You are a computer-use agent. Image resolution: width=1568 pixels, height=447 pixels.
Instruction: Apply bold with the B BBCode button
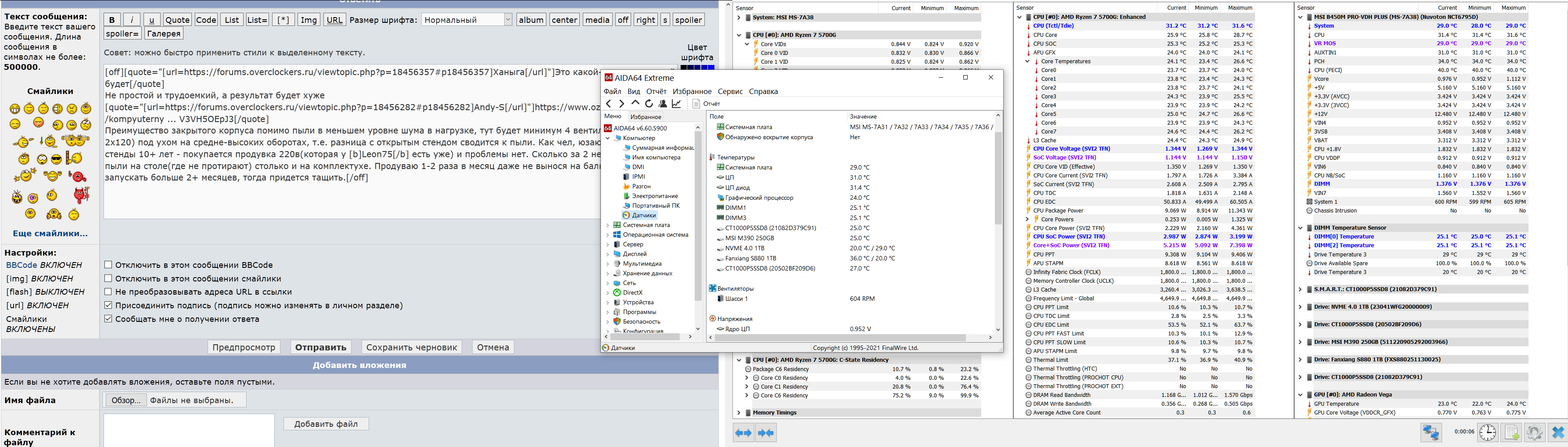112,20
